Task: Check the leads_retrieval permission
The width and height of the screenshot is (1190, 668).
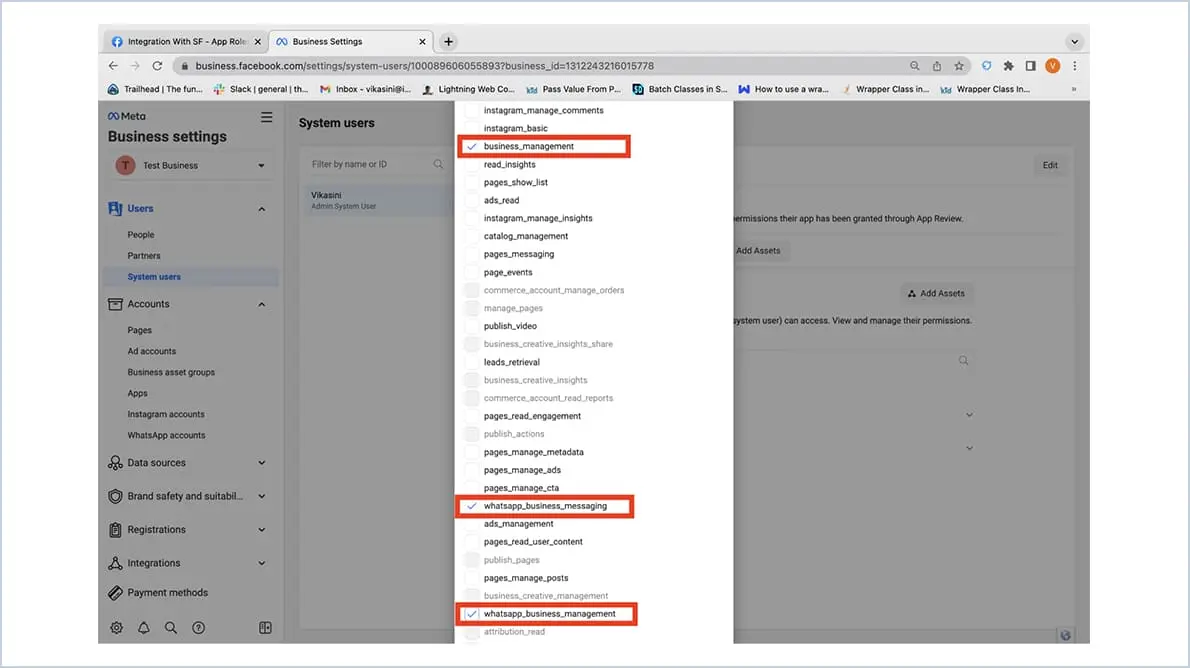Action: (472, 362)
